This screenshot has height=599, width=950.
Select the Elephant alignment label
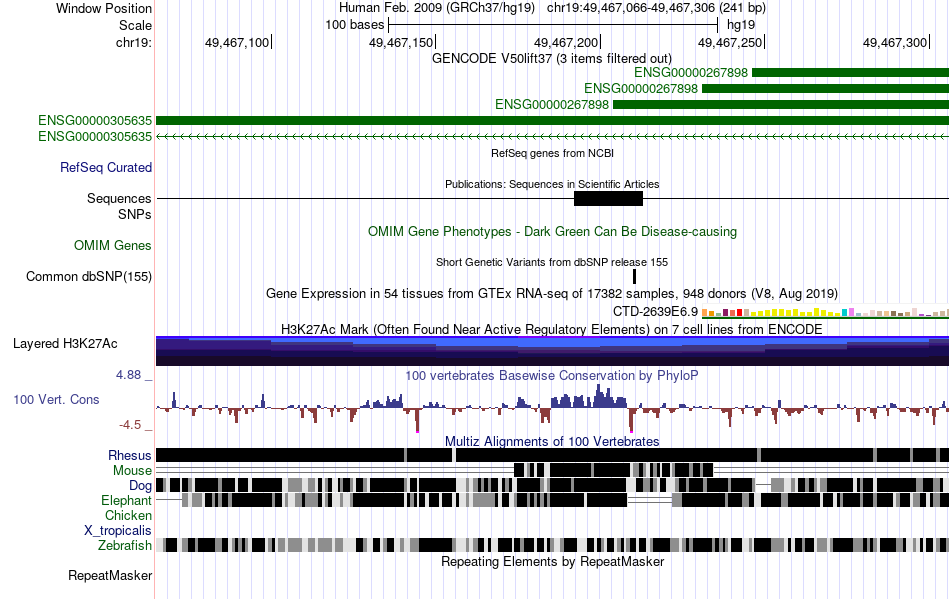tap(126, 500)
